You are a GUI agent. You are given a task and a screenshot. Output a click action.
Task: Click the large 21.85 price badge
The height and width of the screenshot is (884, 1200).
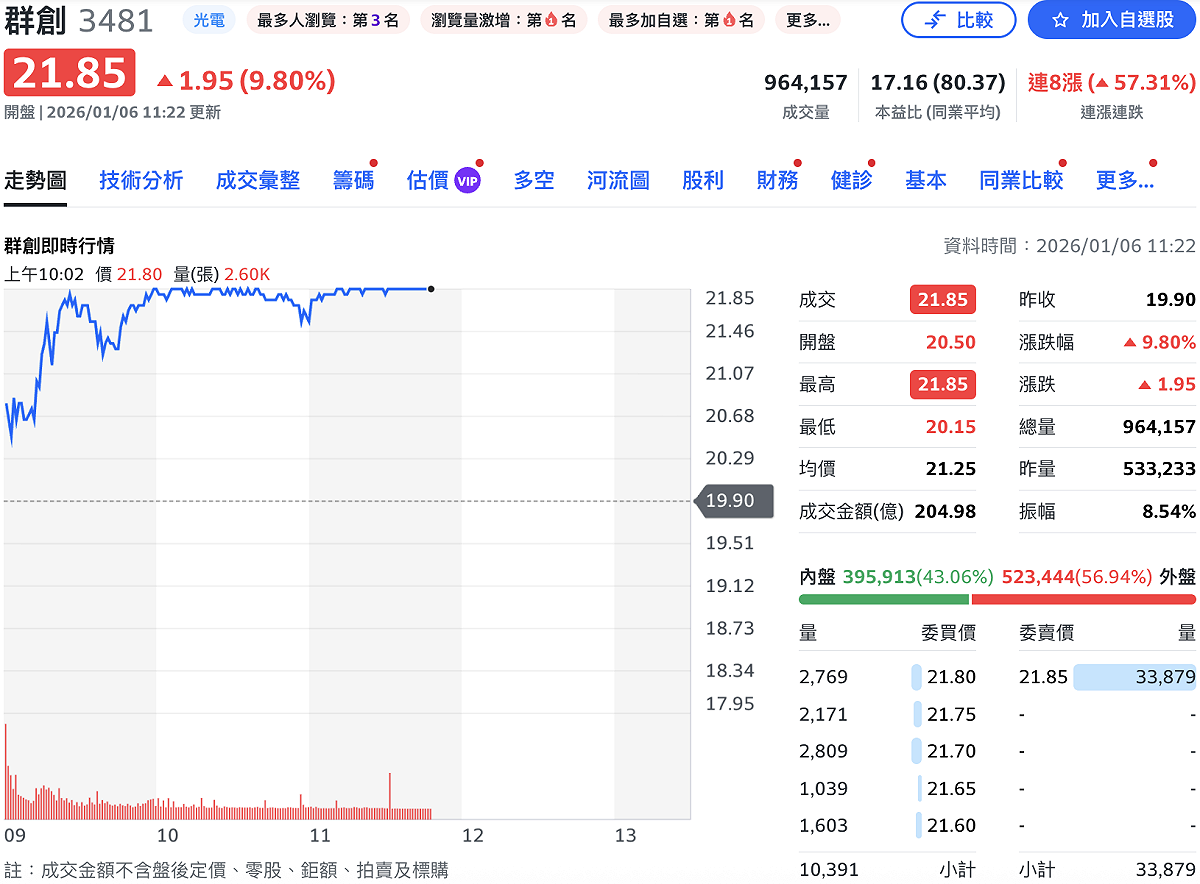tap(69, 73)
